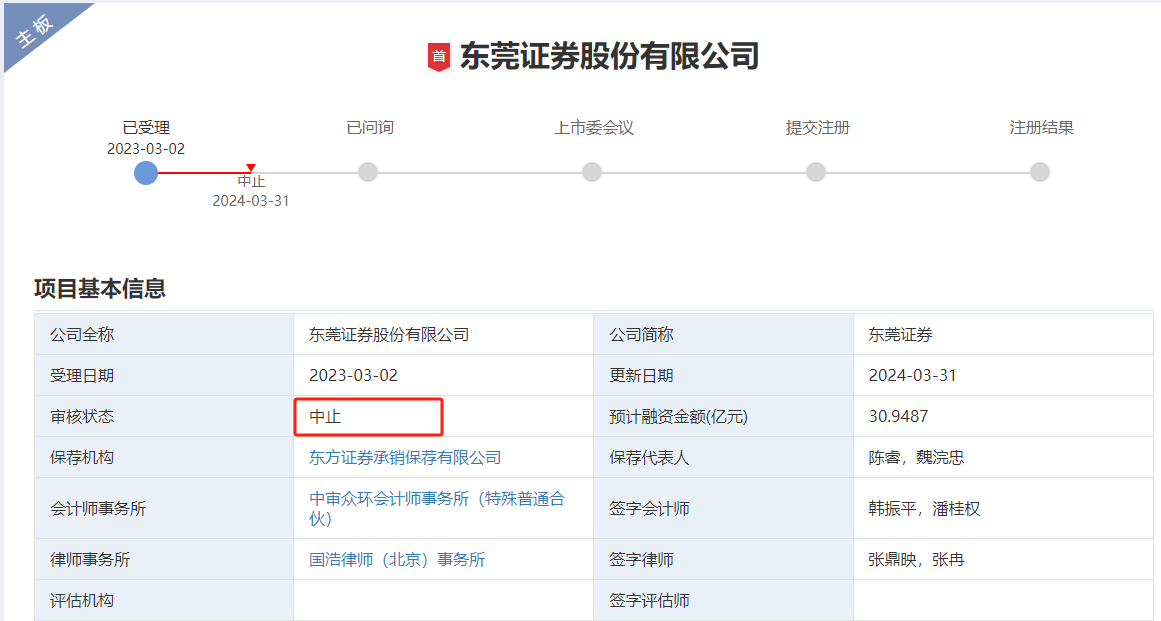Click the 更新日期 value 2024-03-31 in table
This screenshot has height=621, width=1161.
point(912,375)
